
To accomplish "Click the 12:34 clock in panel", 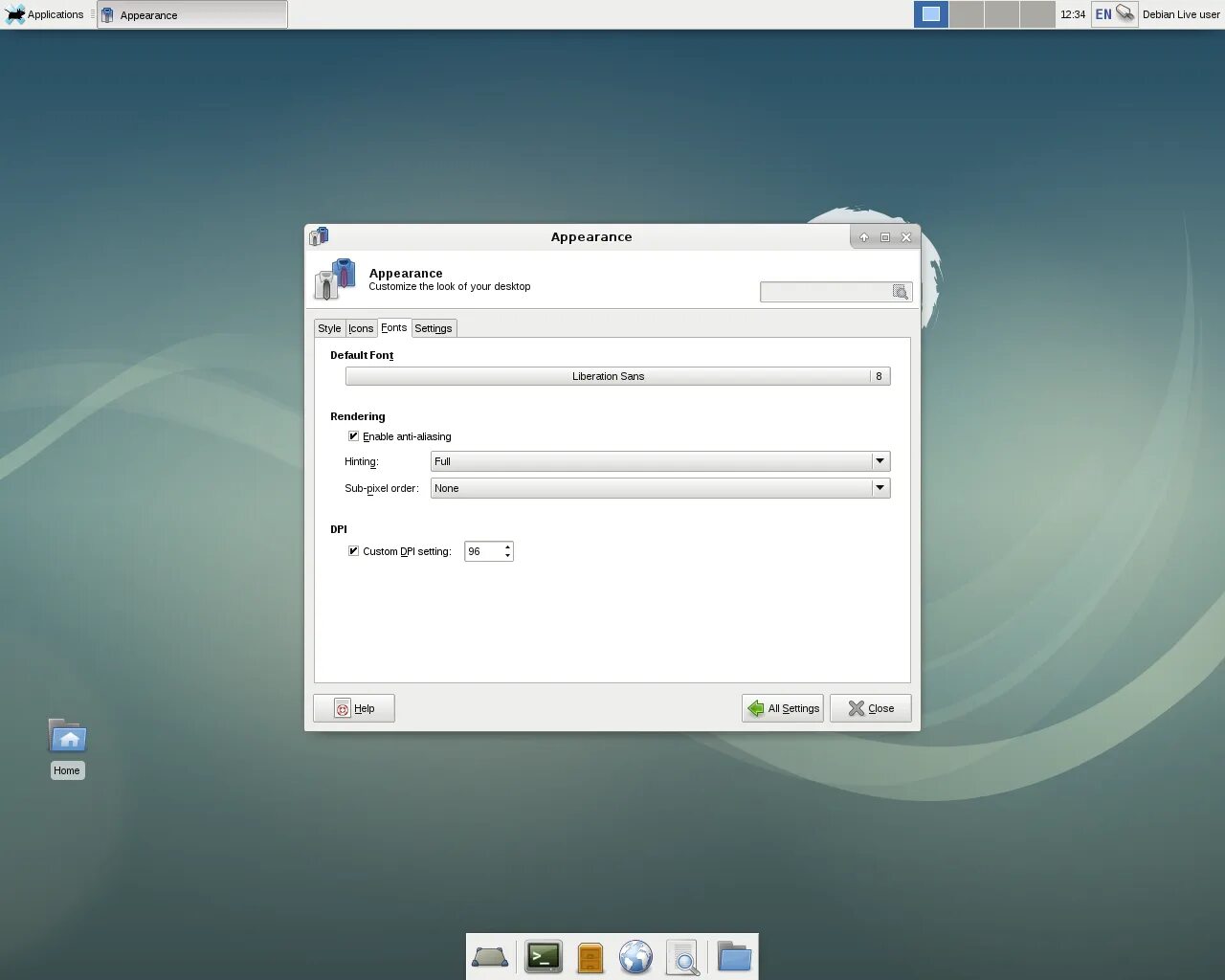I will (x=1073, y=14).
